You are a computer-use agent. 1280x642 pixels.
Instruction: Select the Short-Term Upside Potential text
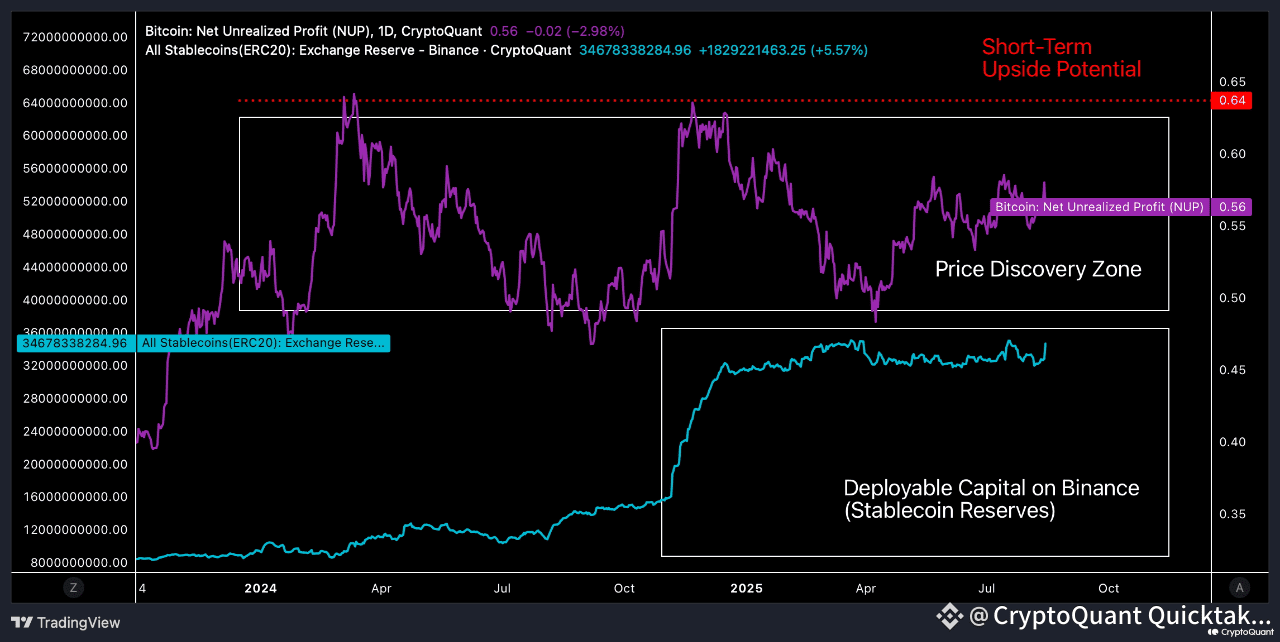pos(1061,58)
